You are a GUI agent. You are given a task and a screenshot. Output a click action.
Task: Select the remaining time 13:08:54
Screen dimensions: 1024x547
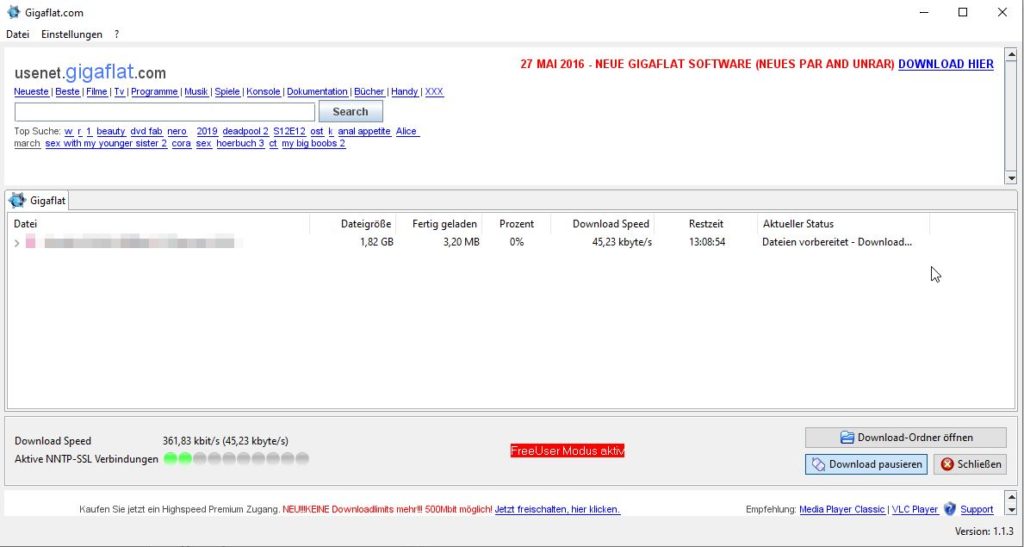[707, 242]
